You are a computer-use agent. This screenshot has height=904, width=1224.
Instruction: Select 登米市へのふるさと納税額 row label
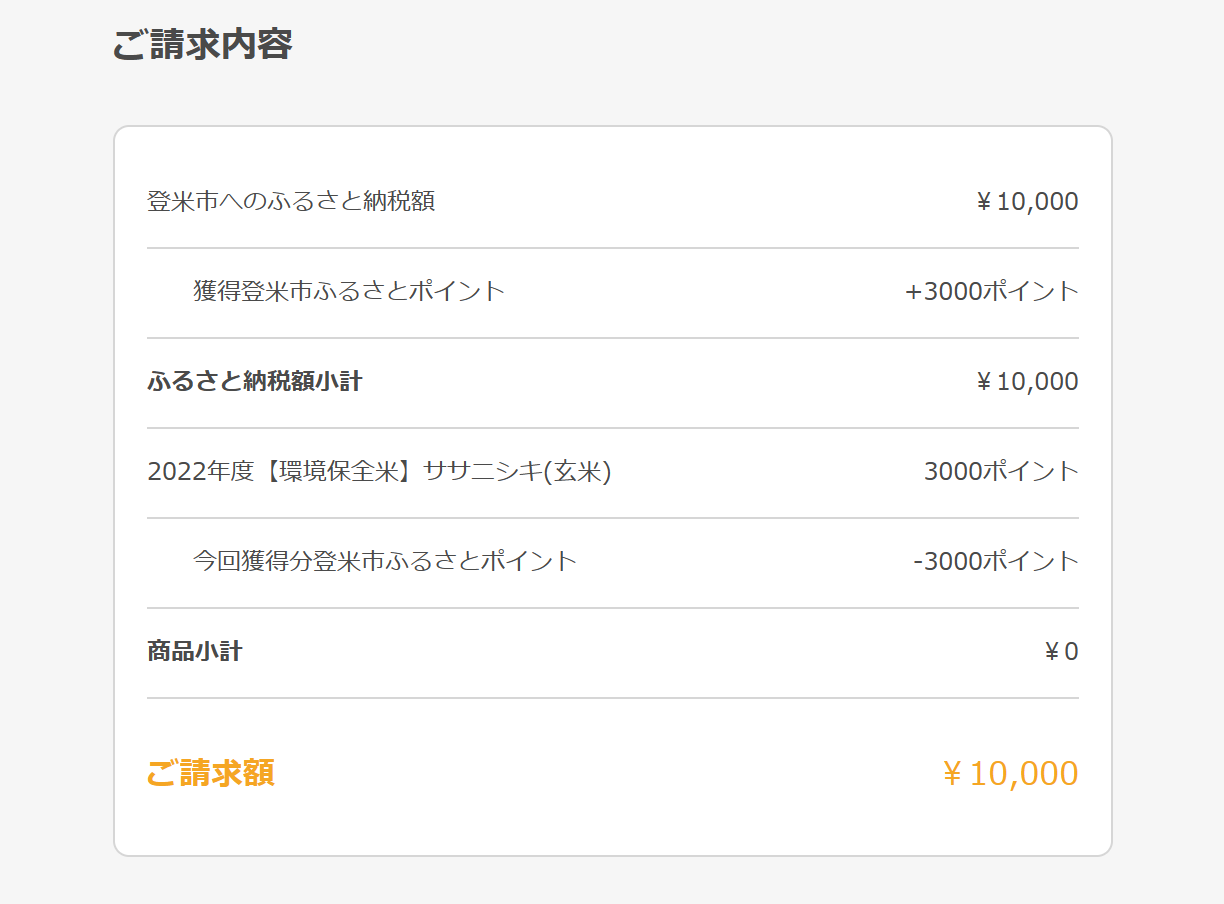click(x=291, y=202)
